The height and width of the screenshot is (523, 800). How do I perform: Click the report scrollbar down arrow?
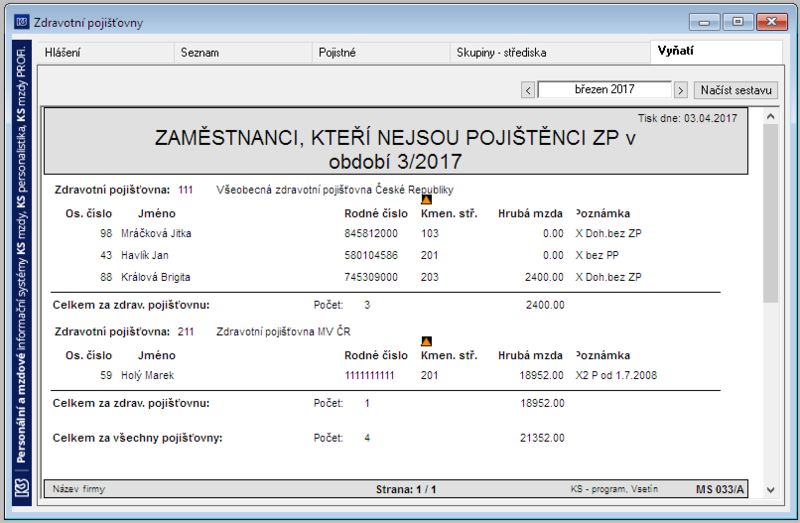pyautogui.click(x=770, y=490)
